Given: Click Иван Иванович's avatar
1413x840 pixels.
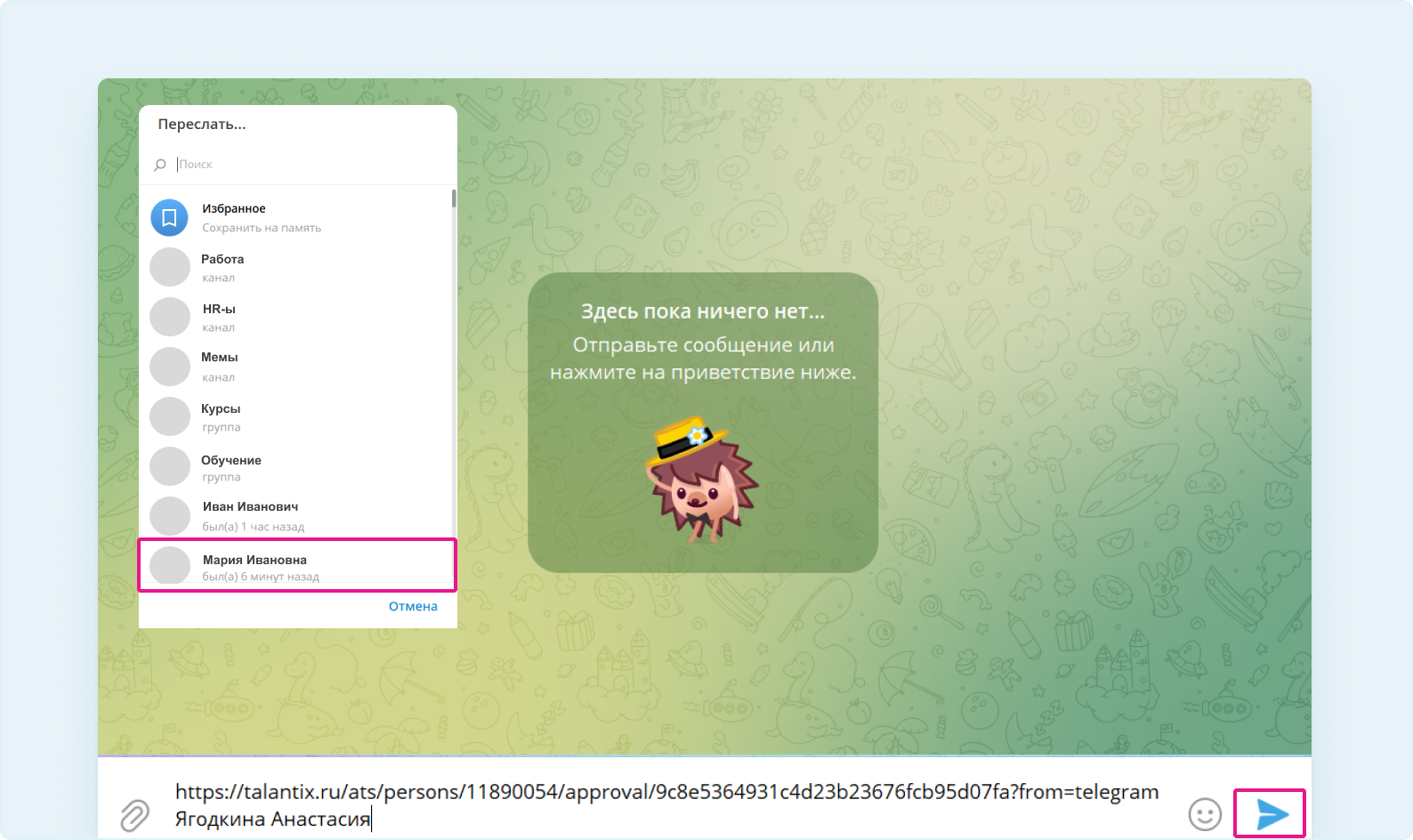Looking at the screenshot, I should (x=170, y=516).
